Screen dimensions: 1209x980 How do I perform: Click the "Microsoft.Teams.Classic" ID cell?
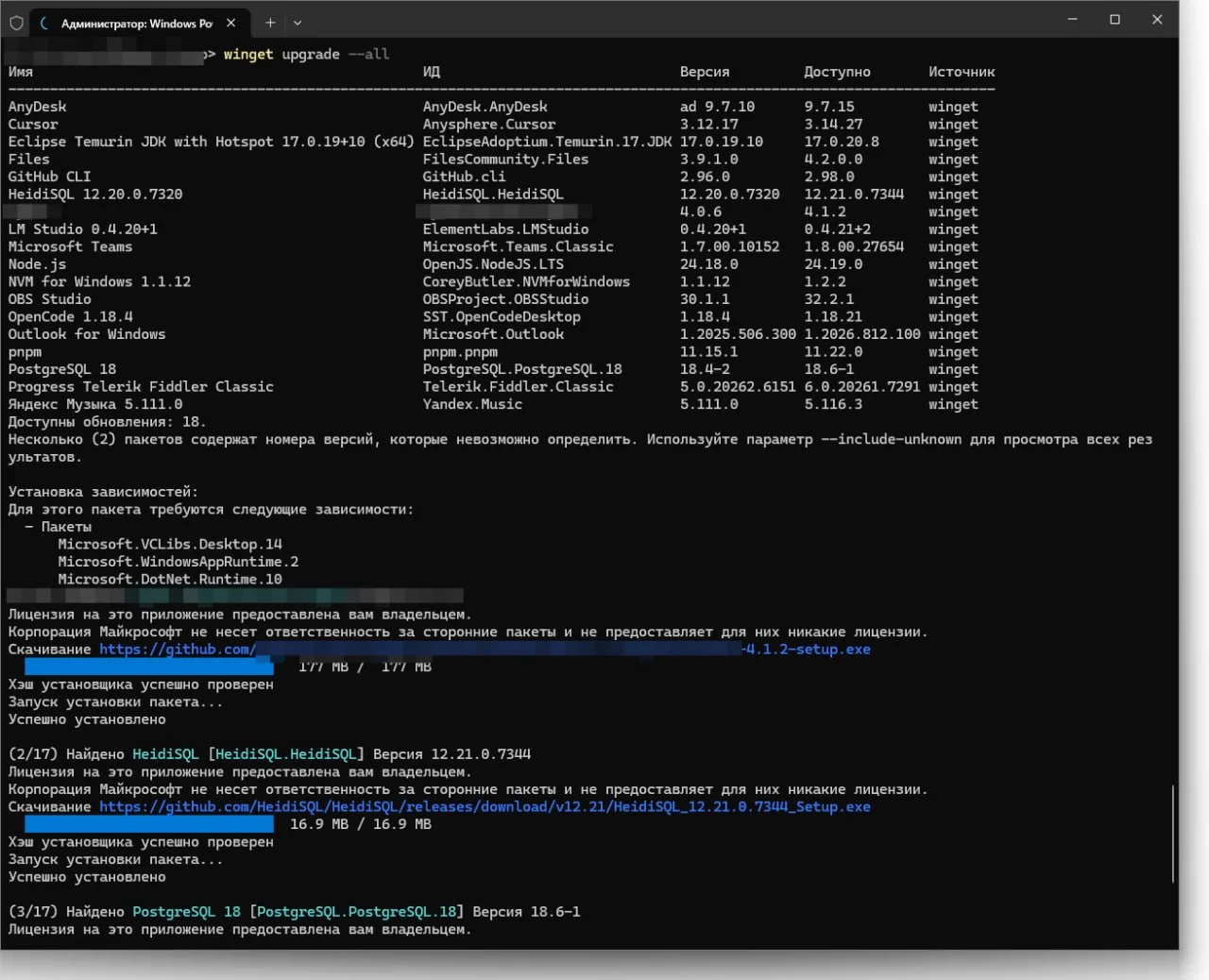(x=519, y=246)
